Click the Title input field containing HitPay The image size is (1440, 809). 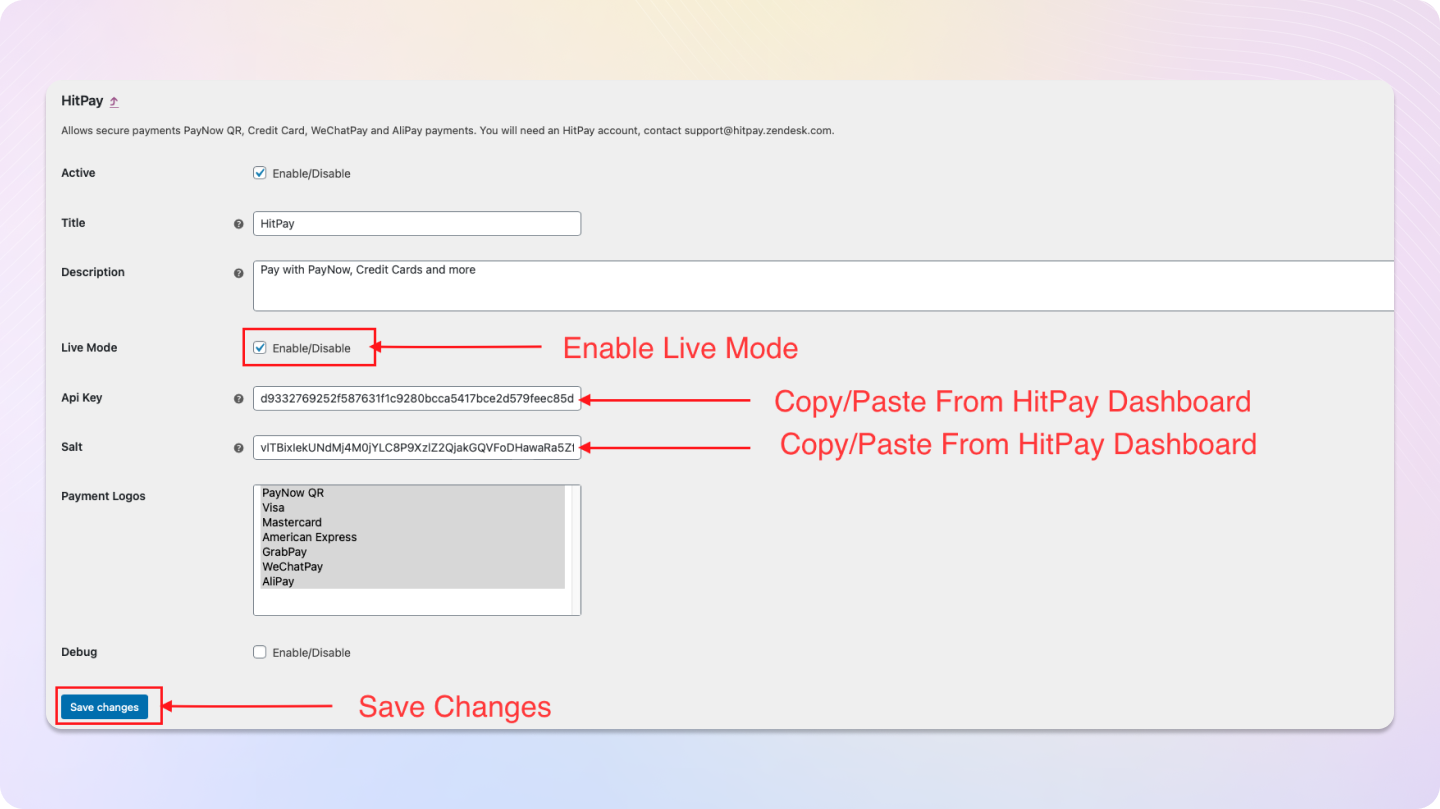tap(417, 224)
